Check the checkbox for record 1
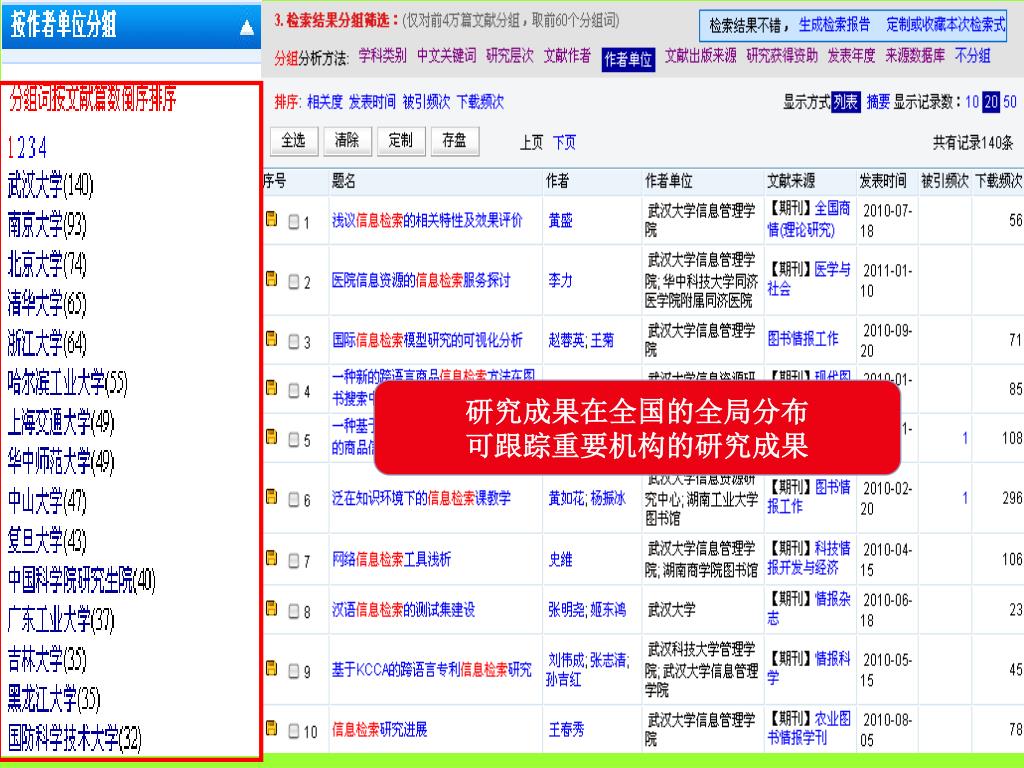Viewport: 1024px width, 768px height. 294,222
